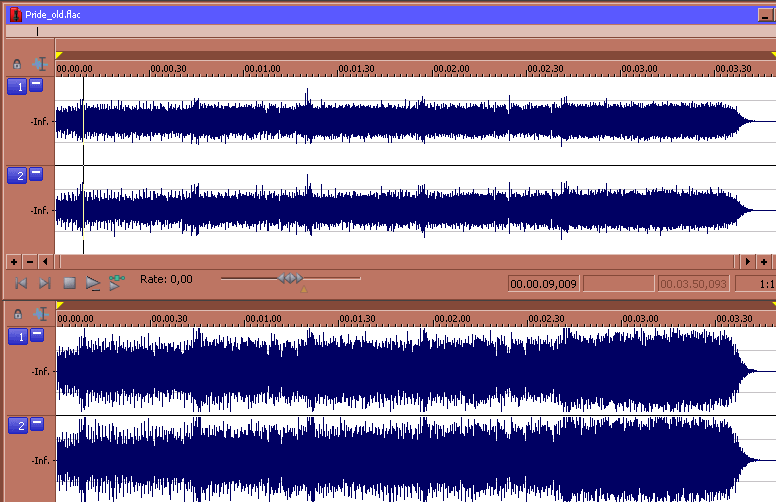Click the 00.02.00 mark on the lower ruler
The width and height of the screenshot is (776, 502).
(452, 318)
